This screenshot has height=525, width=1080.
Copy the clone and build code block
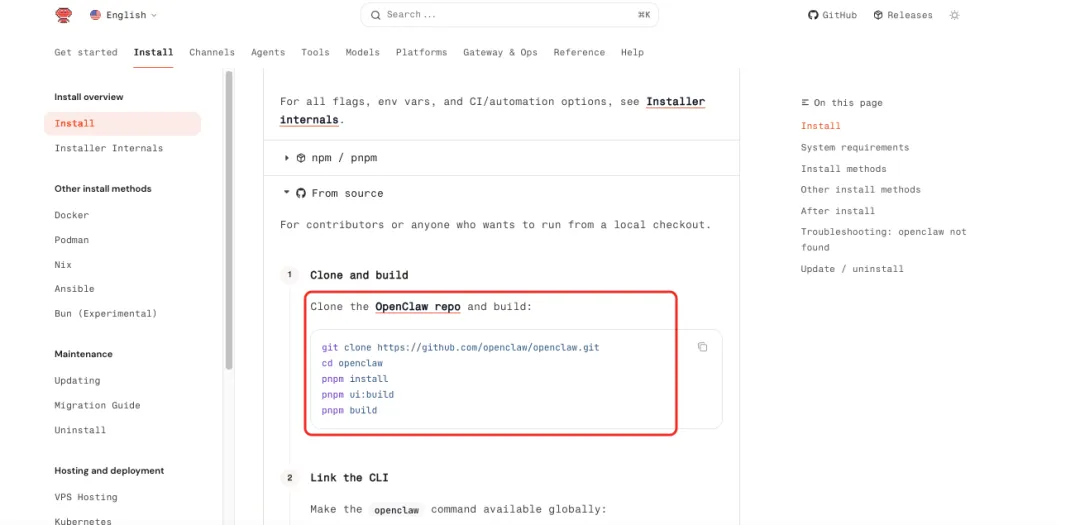pos(702,347)
